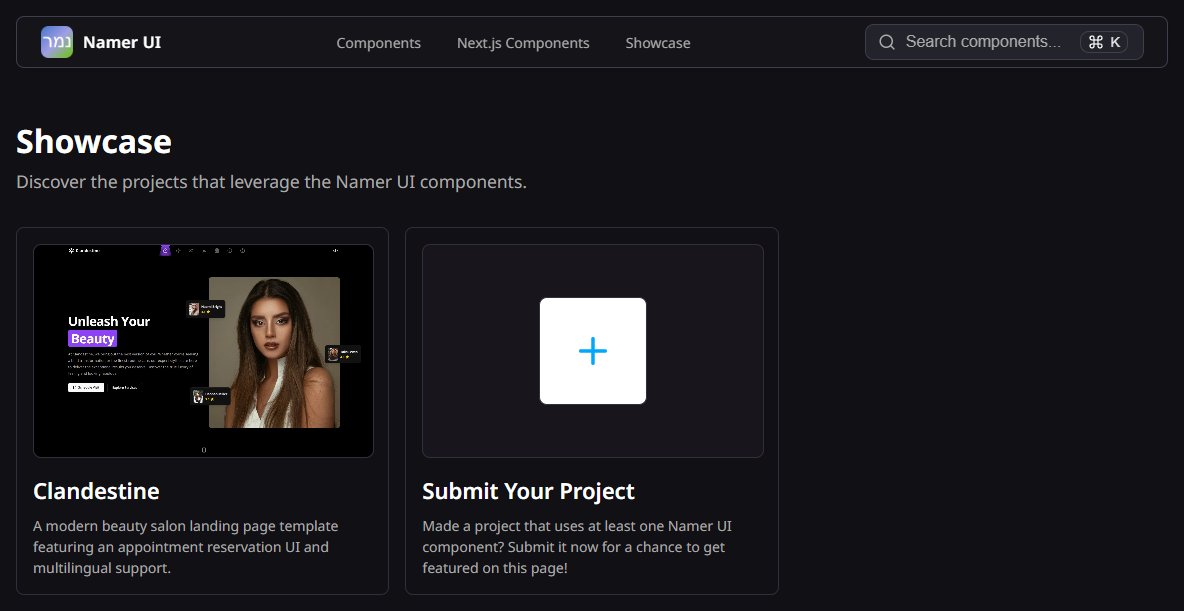The width and height of the screenshot is (1184, 611).
Task: Open the Clandestine project title
Action: click(96, 491)
